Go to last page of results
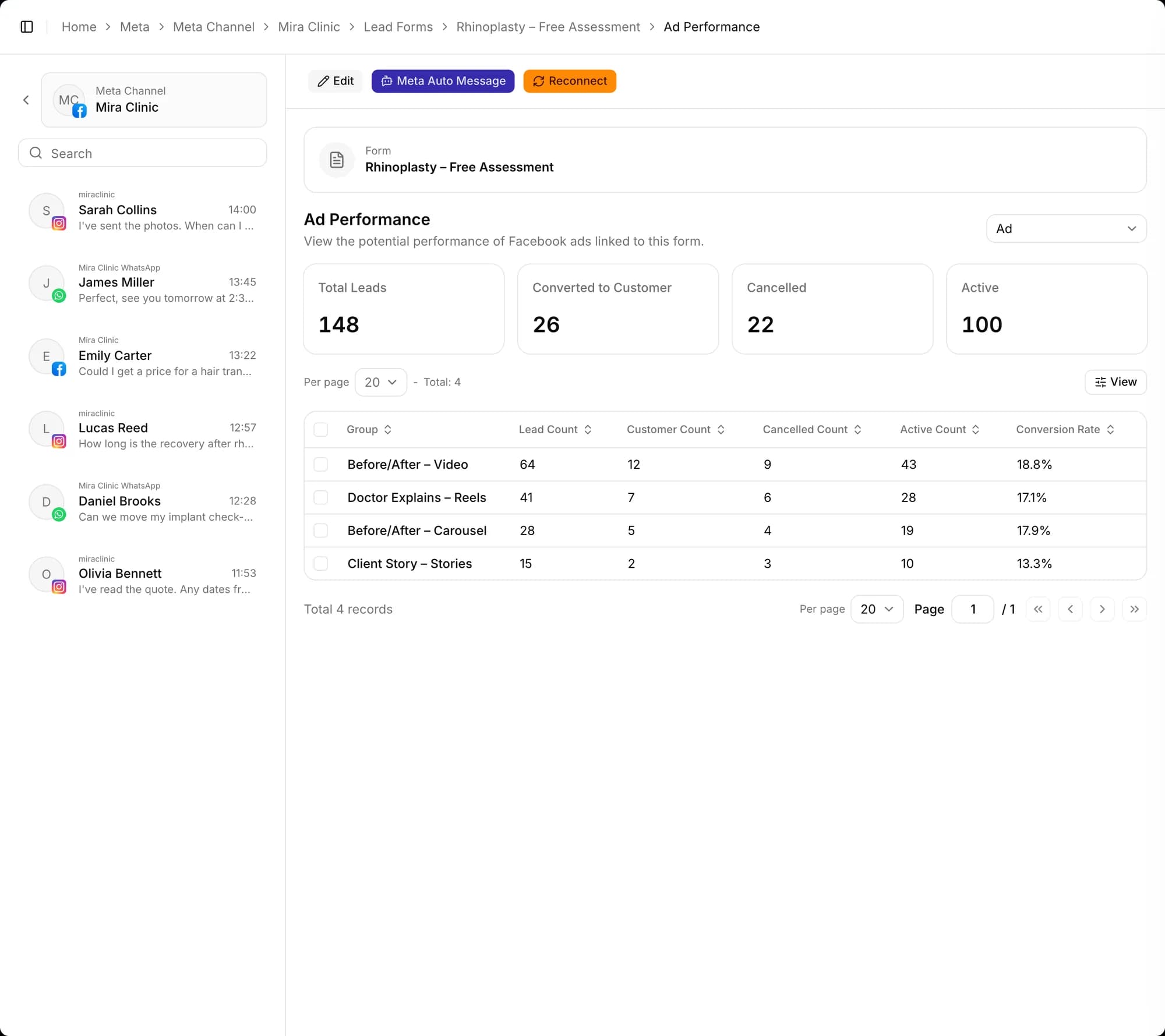This screenshot has height=1036, width=1165. (1134, 609)
